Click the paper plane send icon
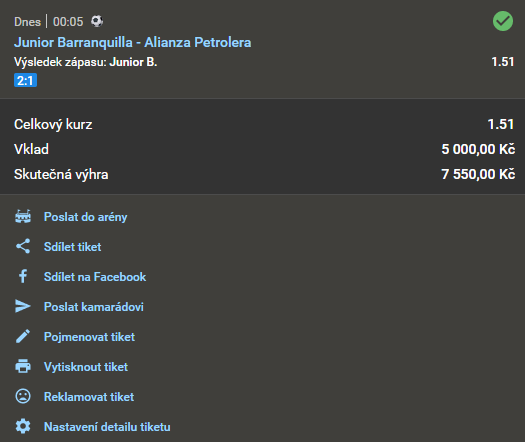Image resolution: width=525 pixels, height=442 pixels. coord(23,306)
